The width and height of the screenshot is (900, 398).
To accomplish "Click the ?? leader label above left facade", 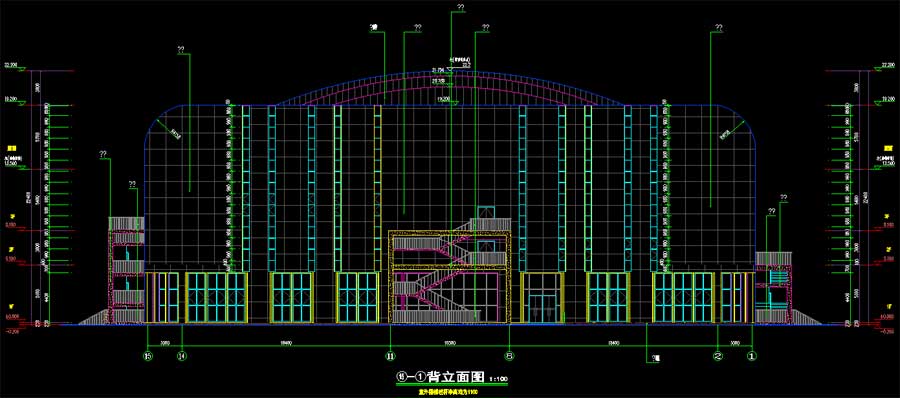I will coord(181,50).
